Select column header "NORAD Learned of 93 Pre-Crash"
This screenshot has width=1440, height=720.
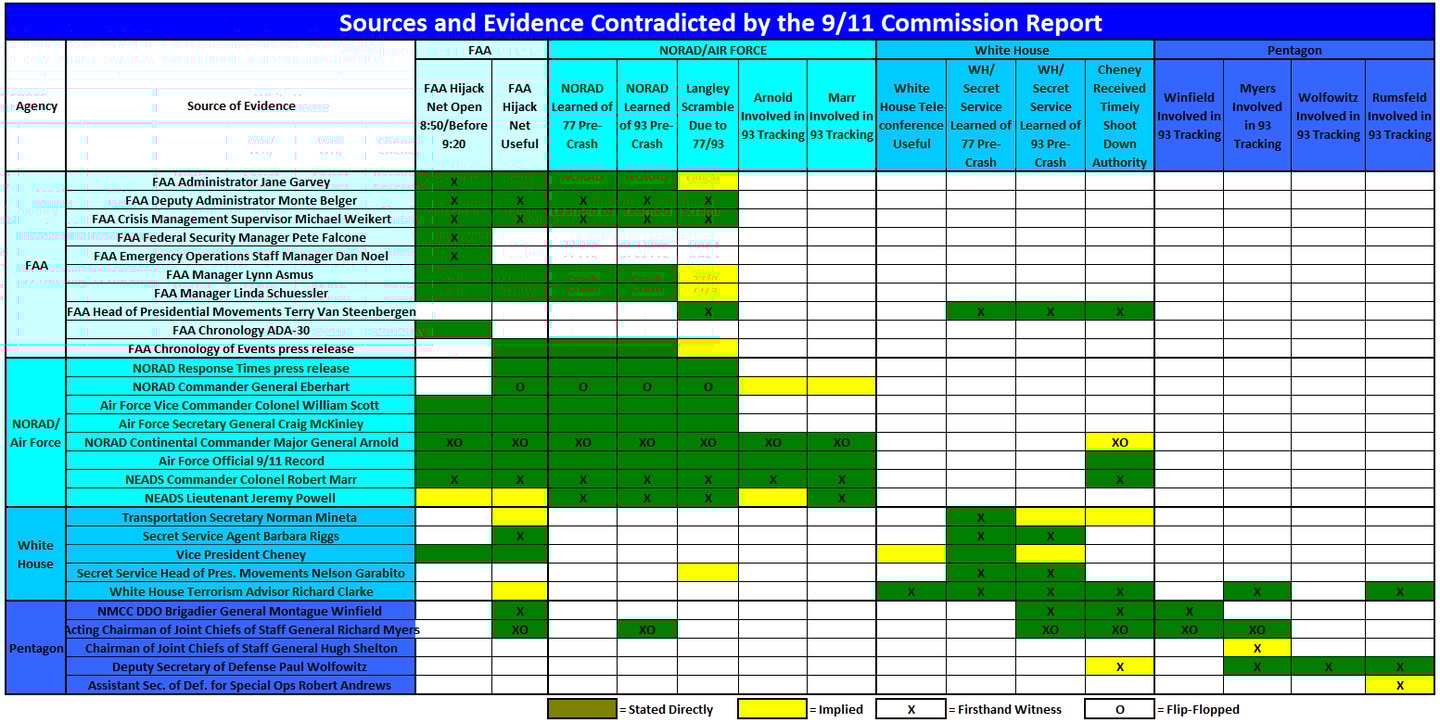[x=647, y=116]
